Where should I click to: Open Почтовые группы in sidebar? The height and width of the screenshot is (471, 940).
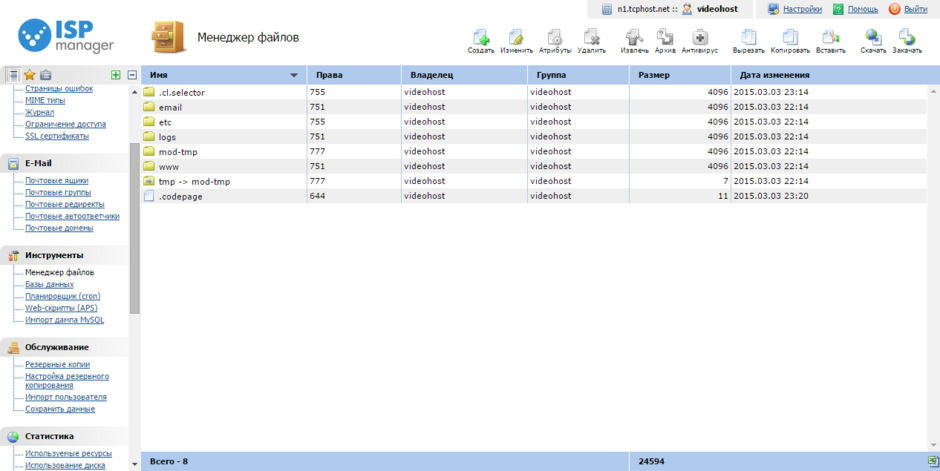click(x=58, y=192)
